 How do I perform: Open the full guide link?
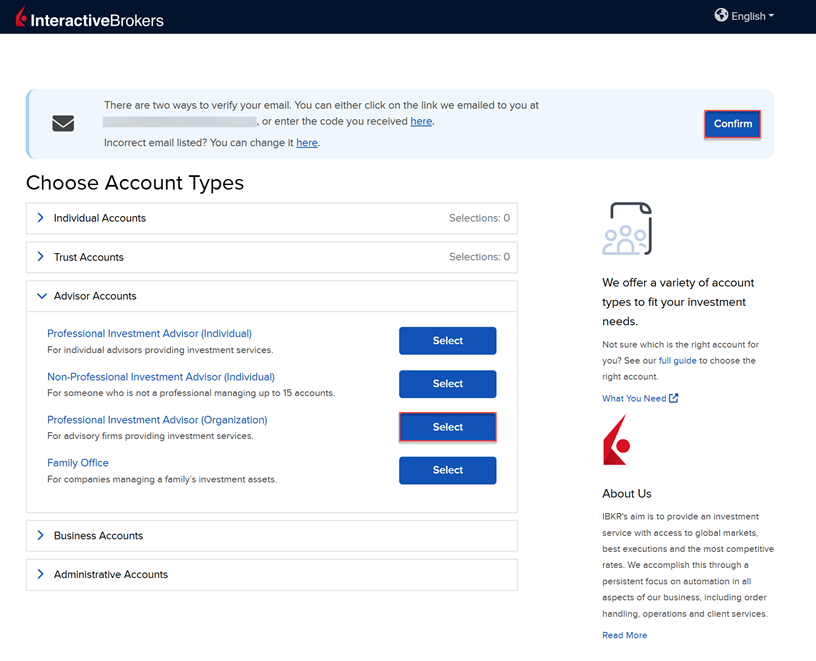click(676, 360)
